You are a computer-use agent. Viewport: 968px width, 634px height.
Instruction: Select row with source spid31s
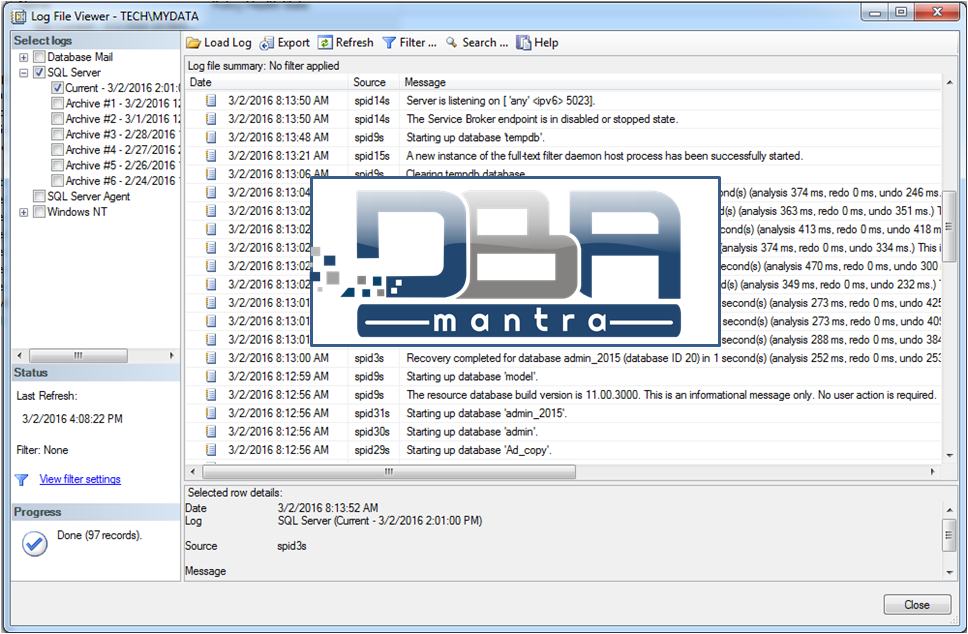(x=564, y=413)
